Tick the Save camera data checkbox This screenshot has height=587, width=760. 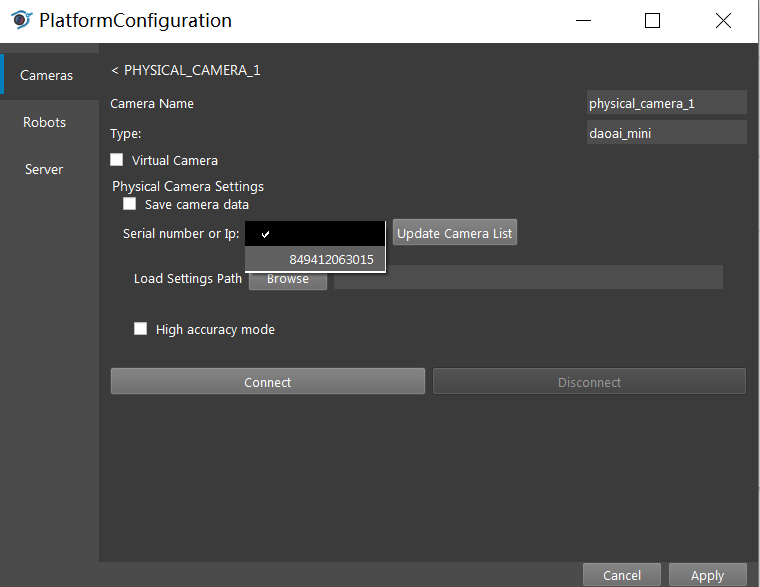click(129, 204)
